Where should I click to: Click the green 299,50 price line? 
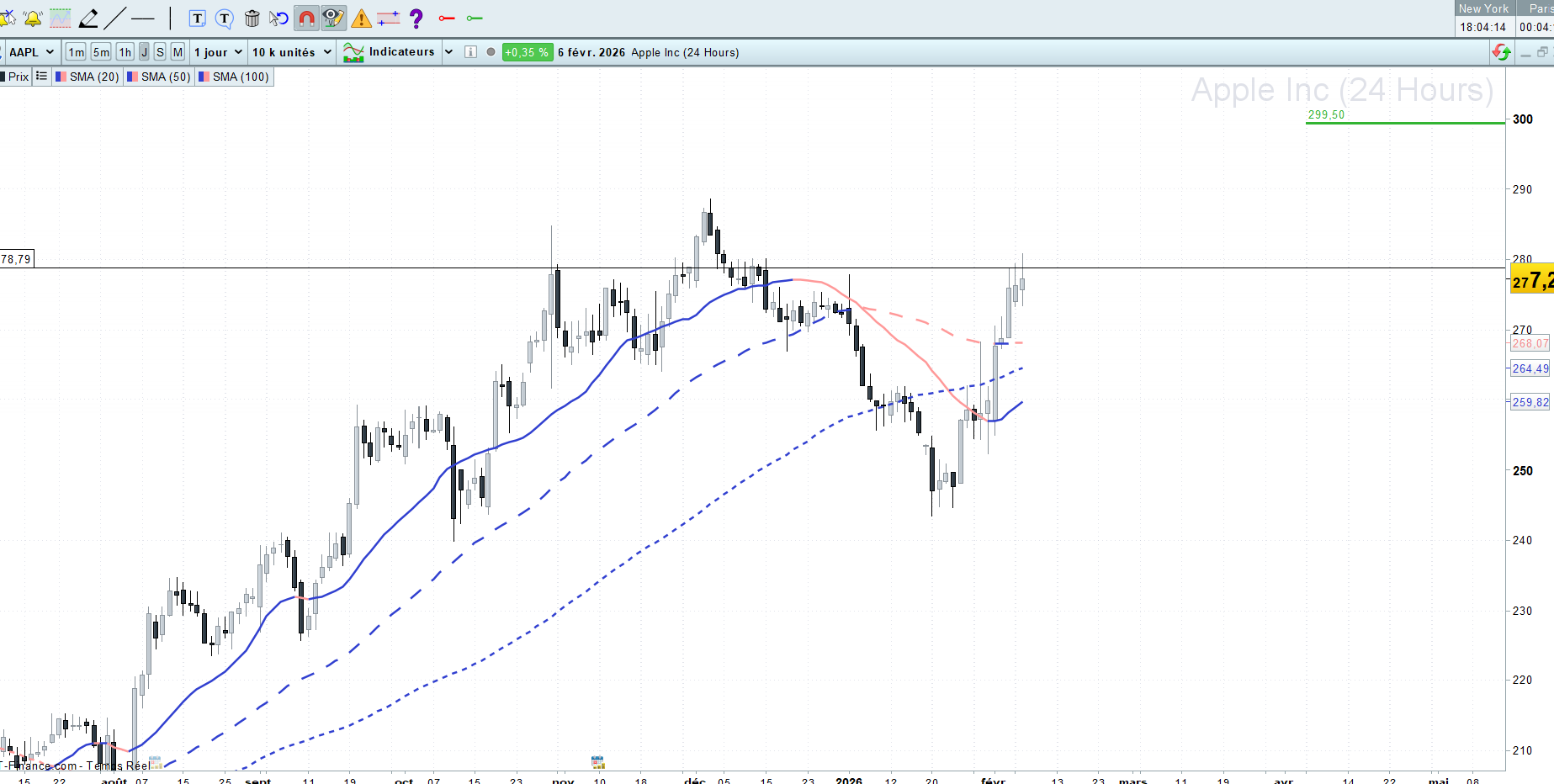(1405, 123)
